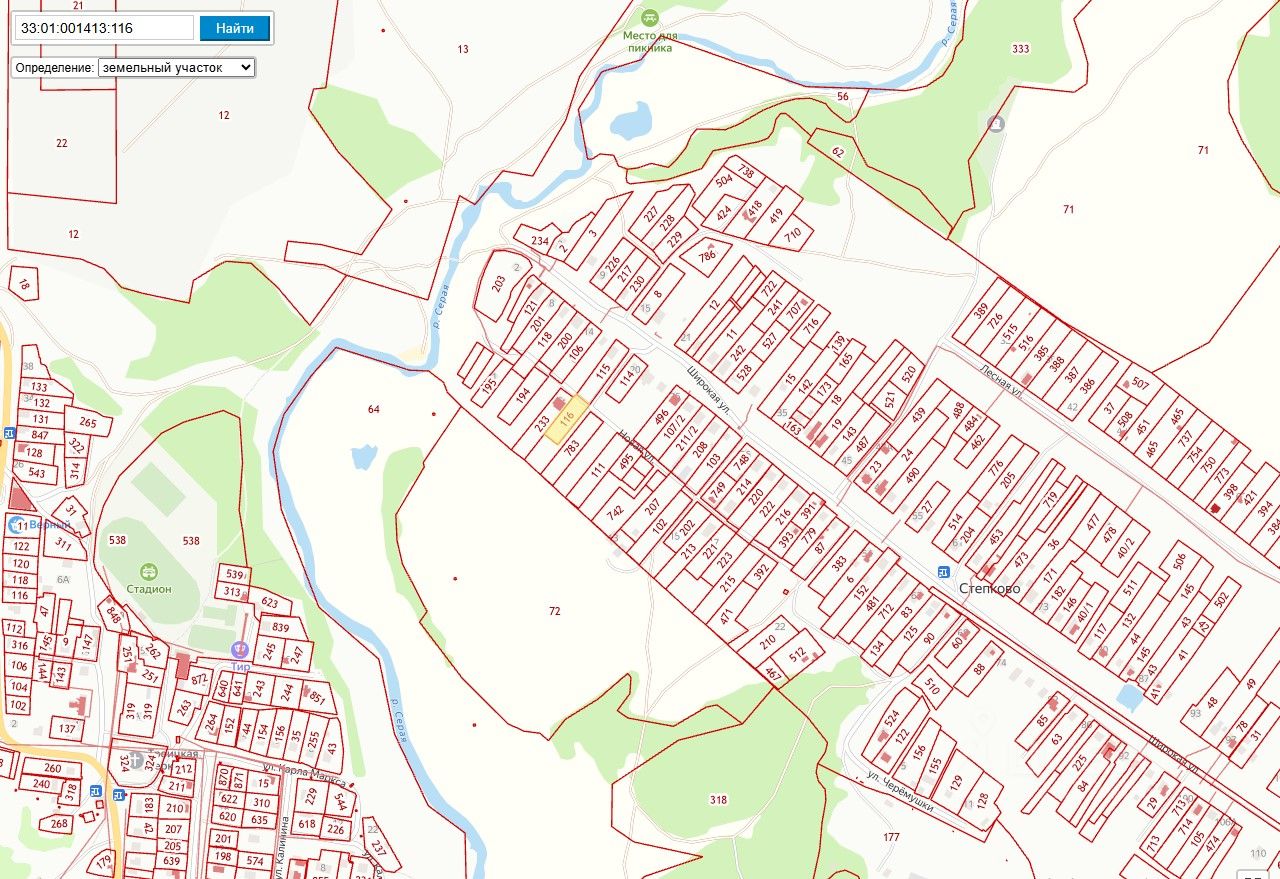Select parcel 742
The width and height of the screenshot is (1280, 879).
coord(615,513)
